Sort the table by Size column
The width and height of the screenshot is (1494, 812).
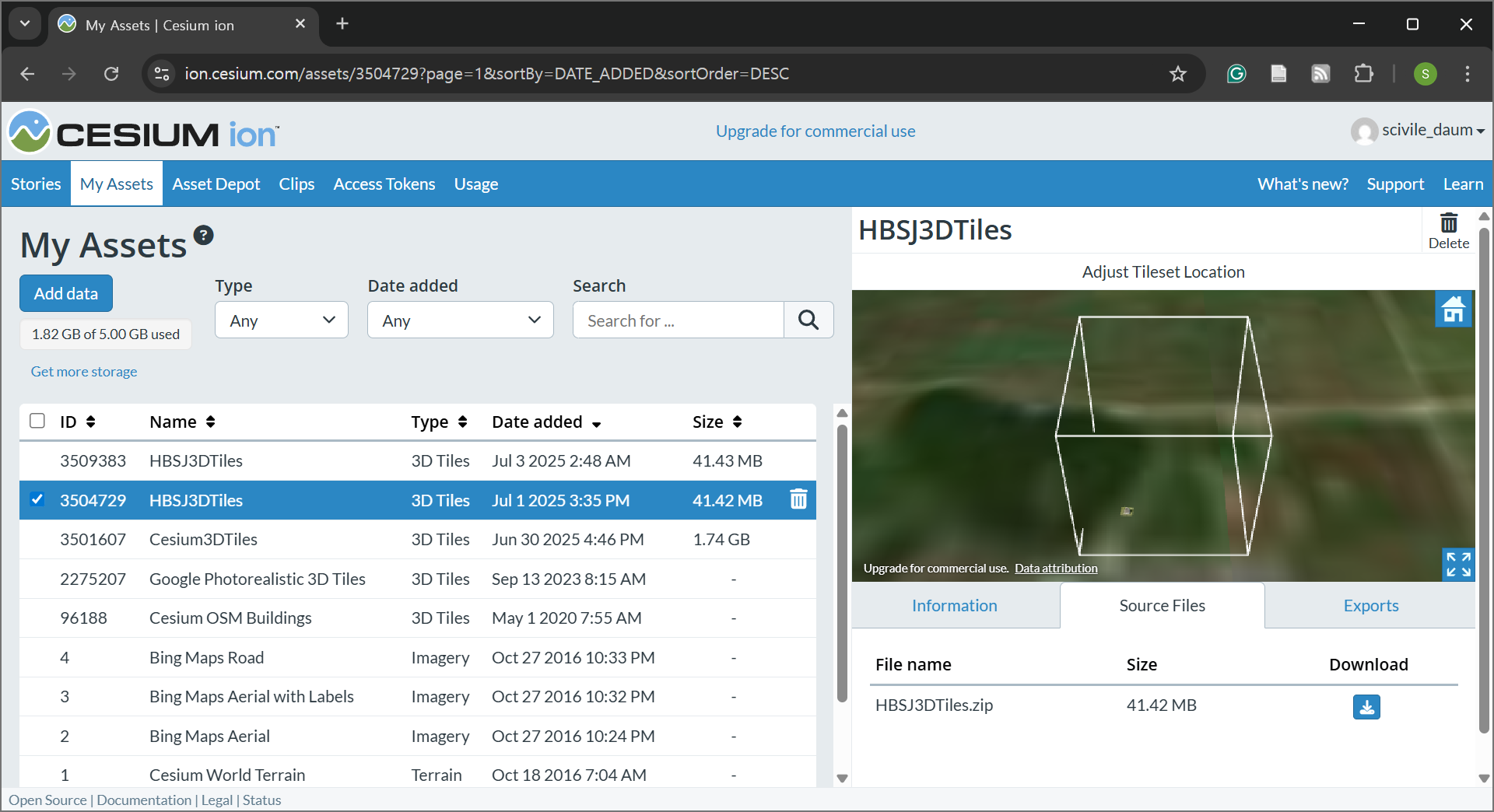coord(717,422)
